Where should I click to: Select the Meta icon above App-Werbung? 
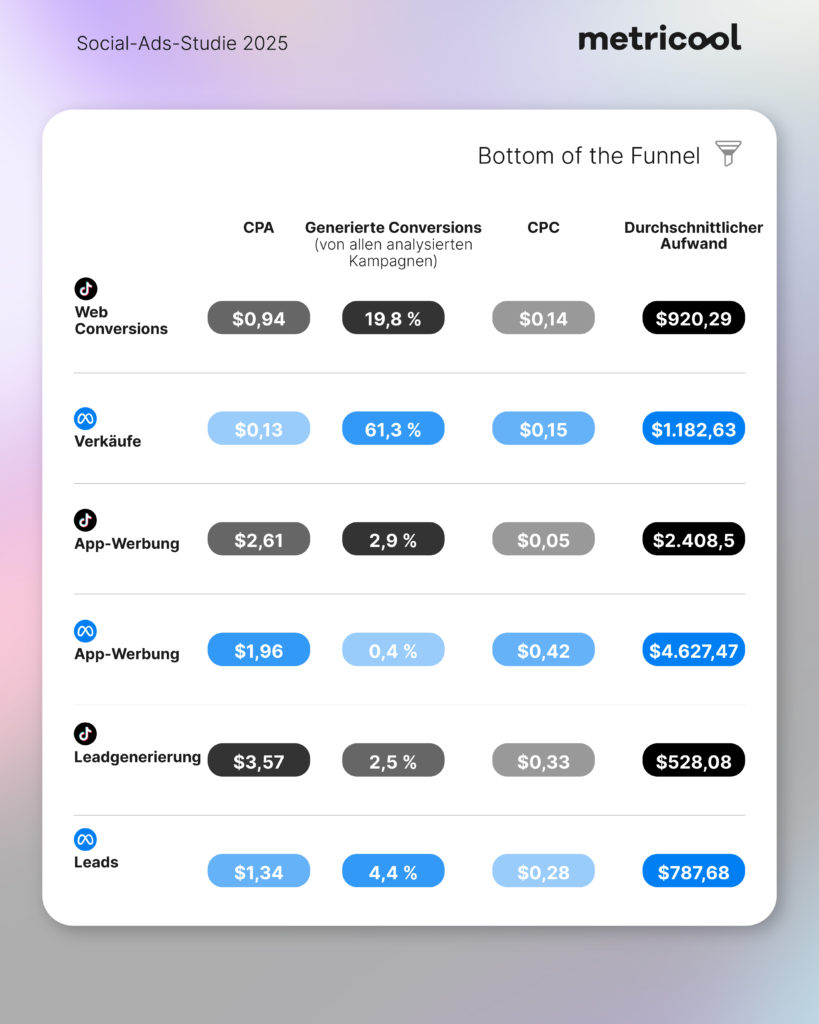point(86,631)
